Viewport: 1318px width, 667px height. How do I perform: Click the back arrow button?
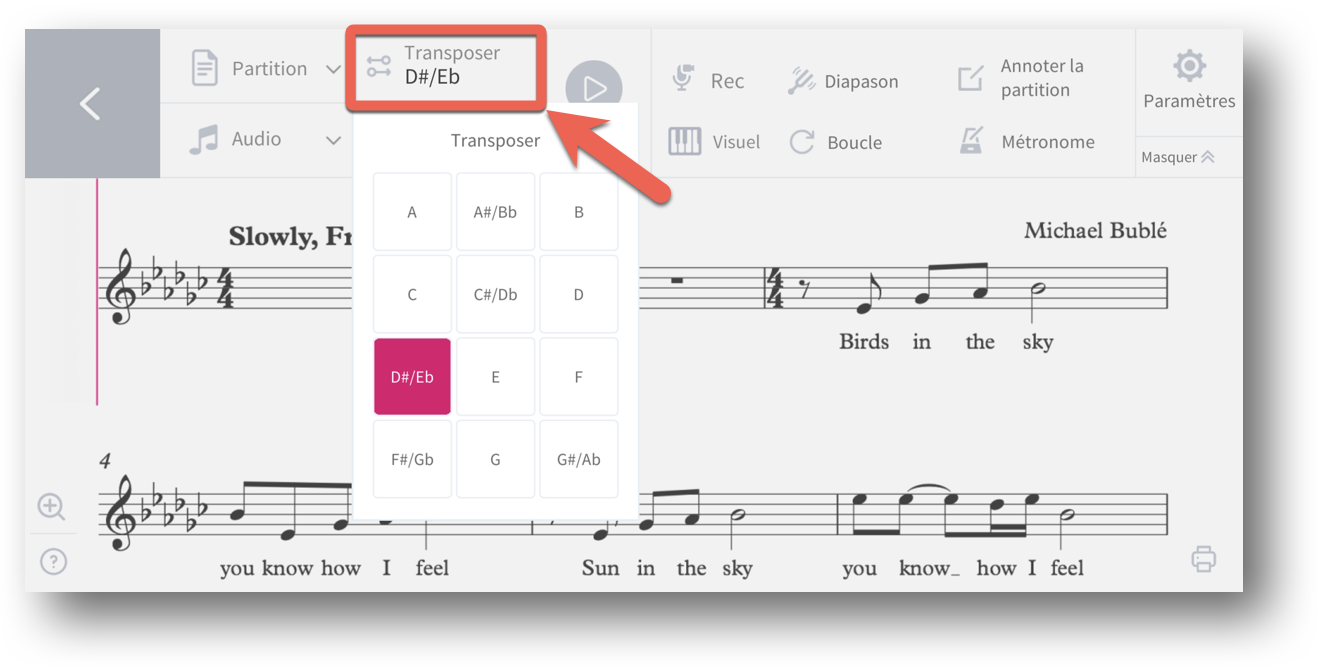[x=92, y=104]
